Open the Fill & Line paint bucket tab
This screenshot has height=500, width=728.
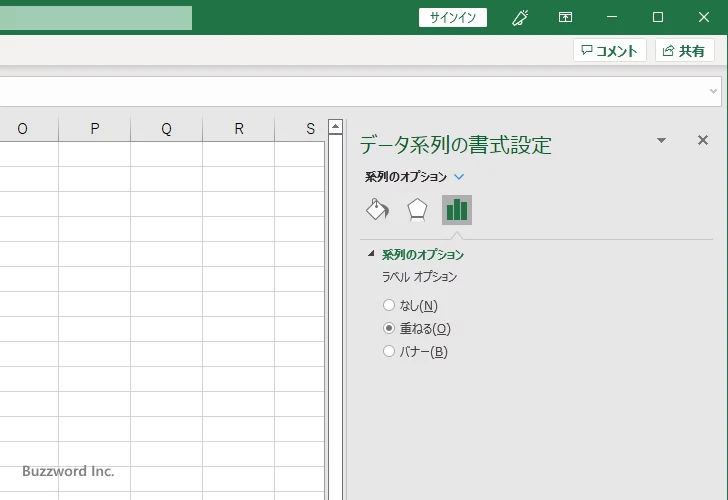tap(377, 210)
